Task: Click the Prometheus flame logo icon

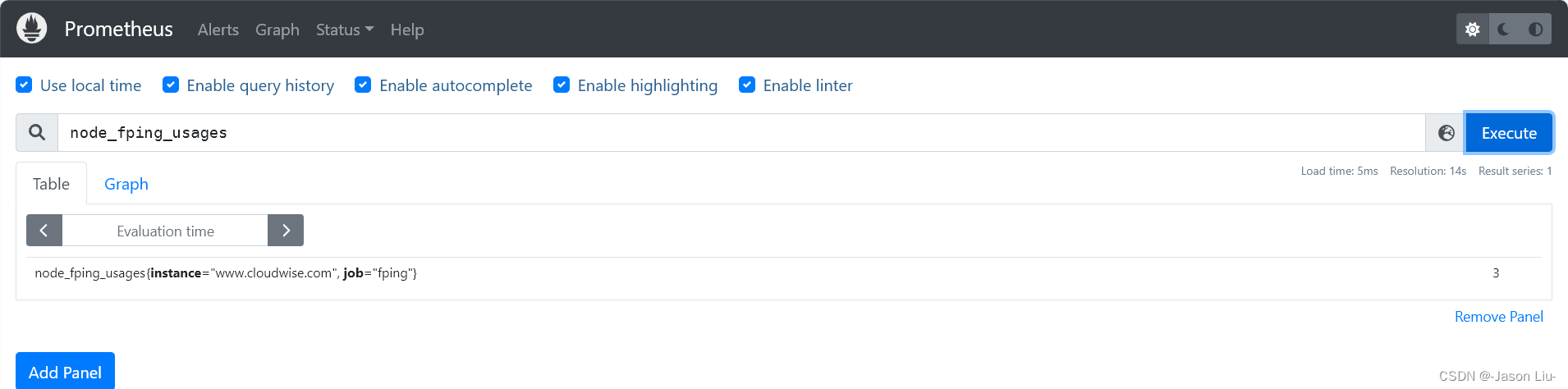Action: point(32,29)
